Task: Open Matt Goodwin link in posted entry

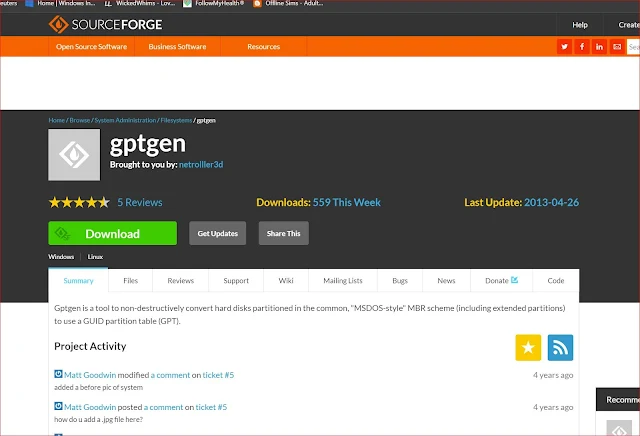Action: coord(90,407)
